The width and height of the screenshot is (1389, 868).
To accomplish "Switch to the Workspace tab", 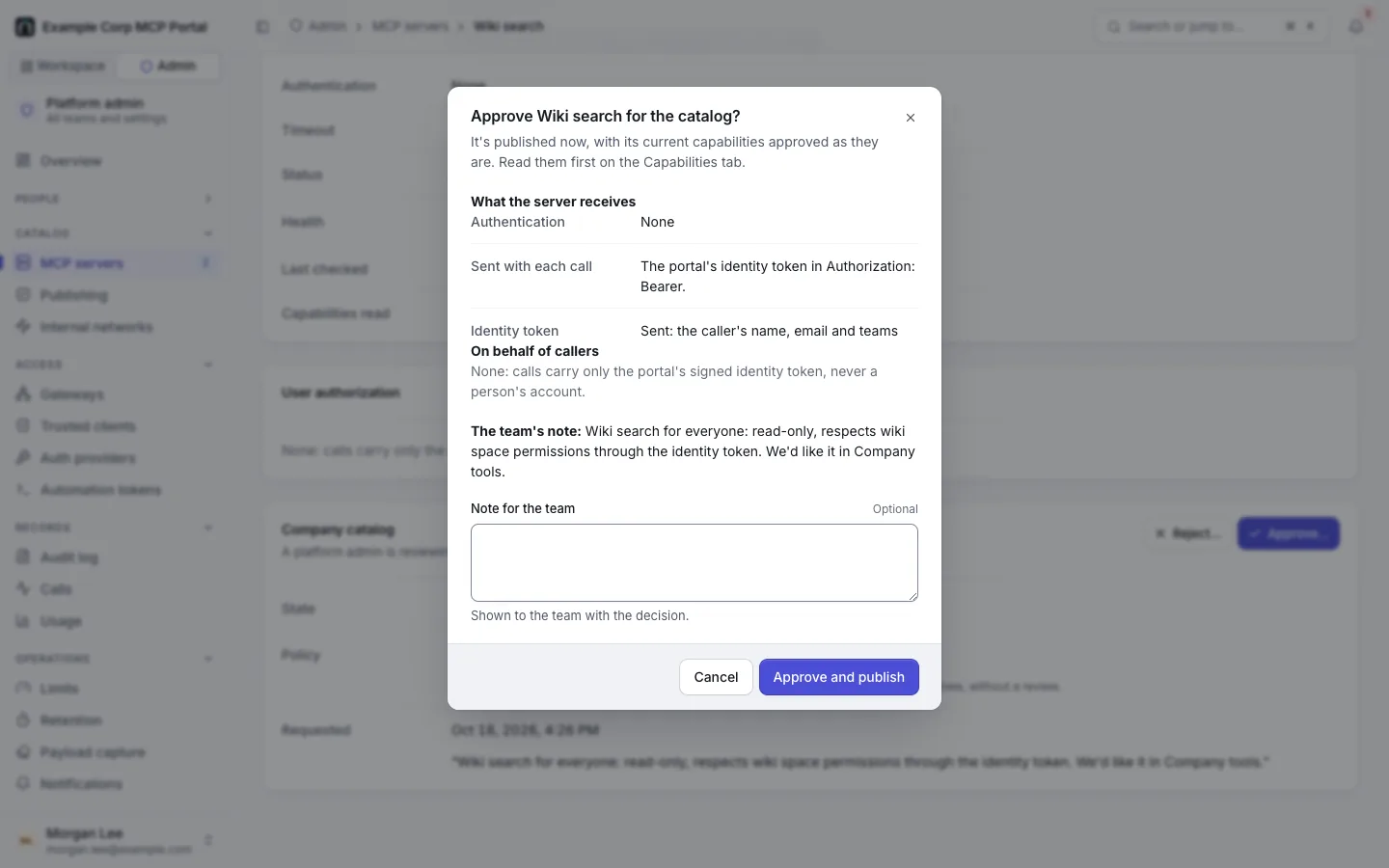I will click(64, 66).
